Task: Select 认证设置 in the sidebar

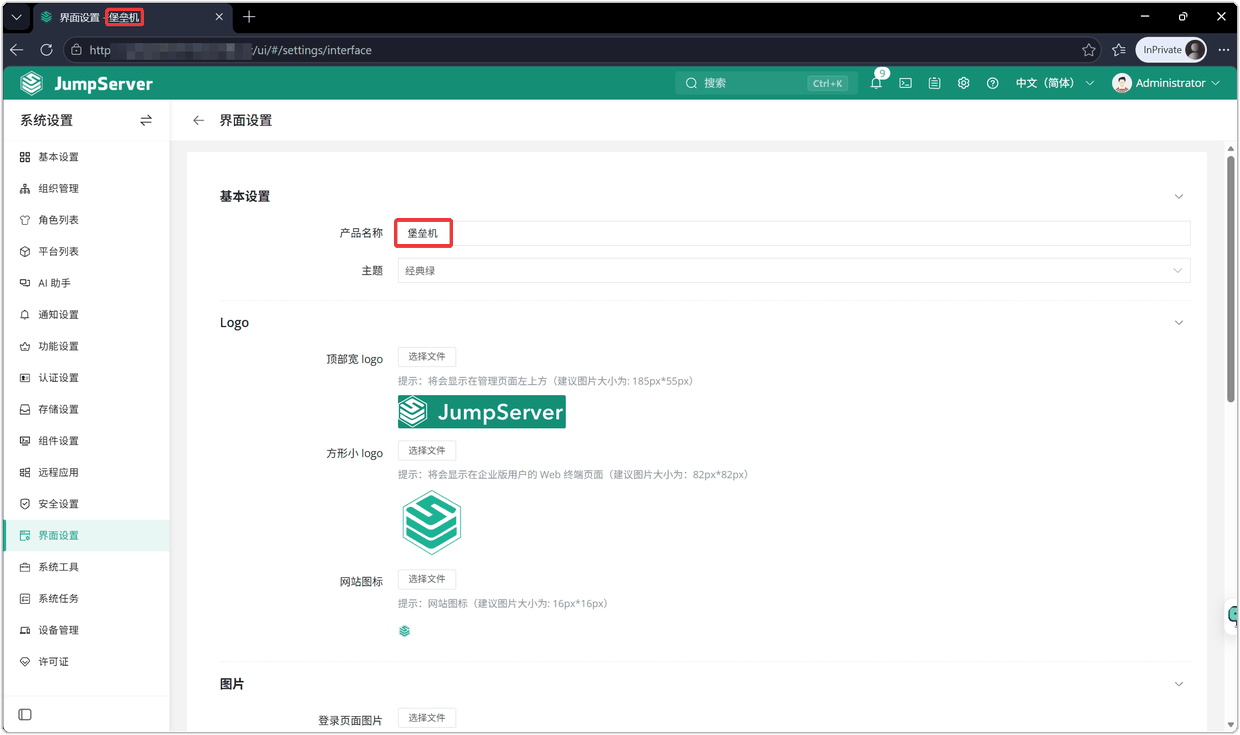Action: 86,378
